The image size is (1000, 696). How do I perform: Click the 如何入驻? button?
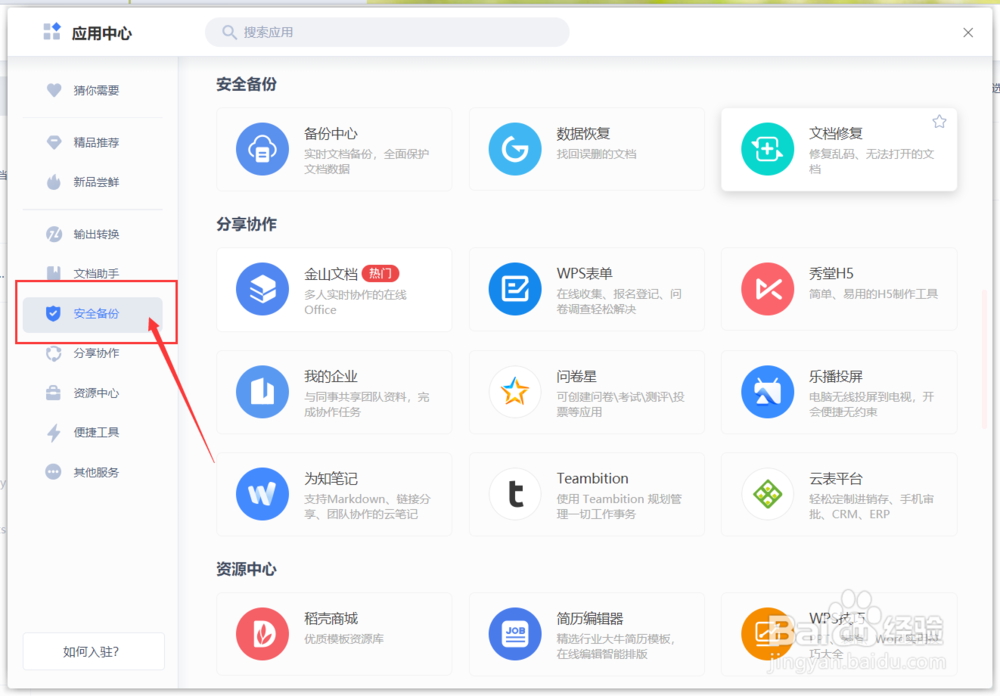(93, 651)
